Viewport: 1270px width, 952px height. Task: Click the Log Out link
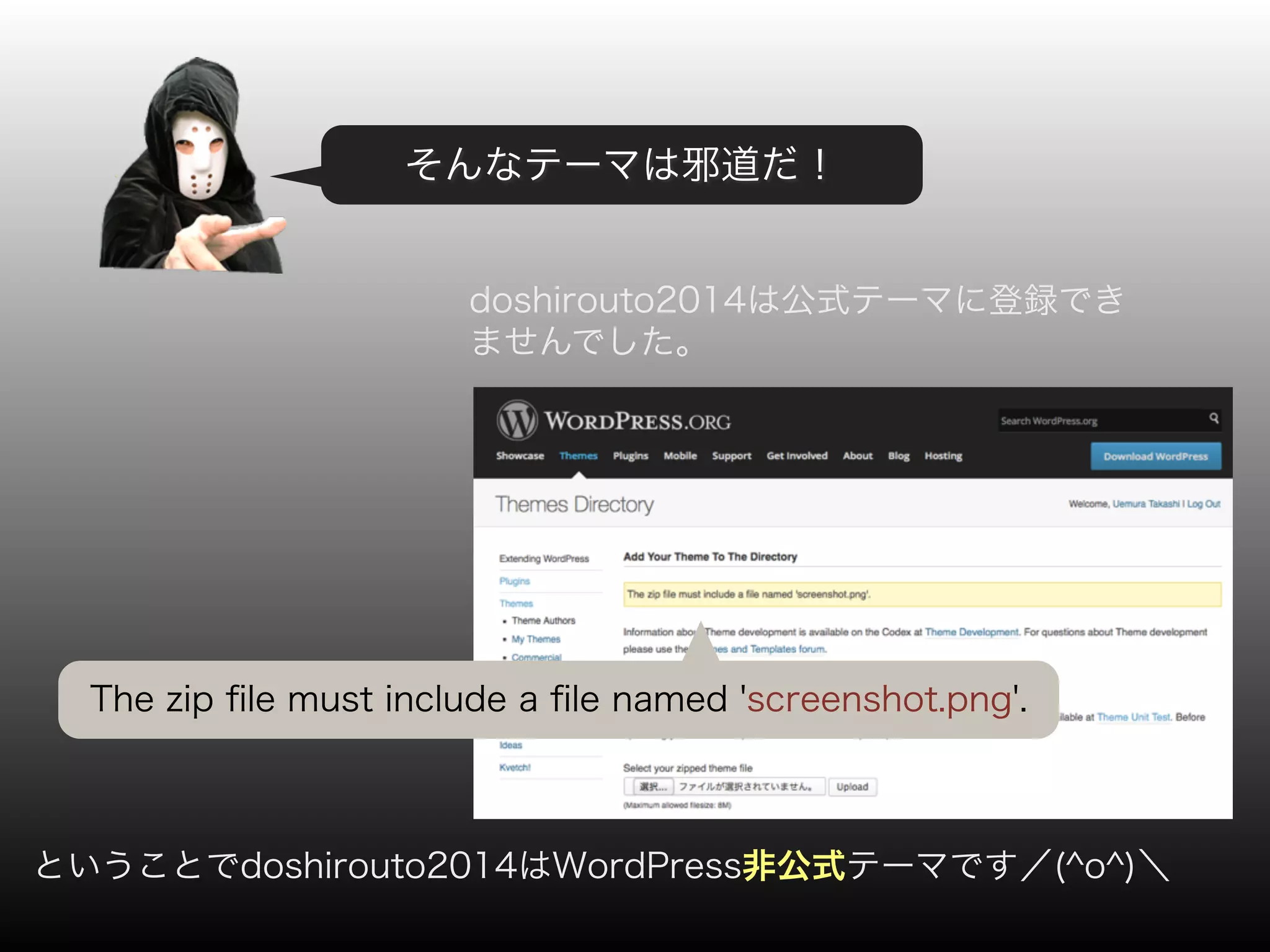[x=1204, y=504]
